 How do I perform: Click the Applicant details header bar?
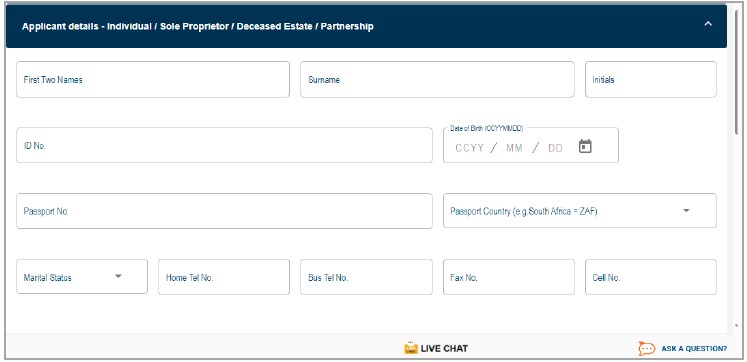[x=366, y=27]
